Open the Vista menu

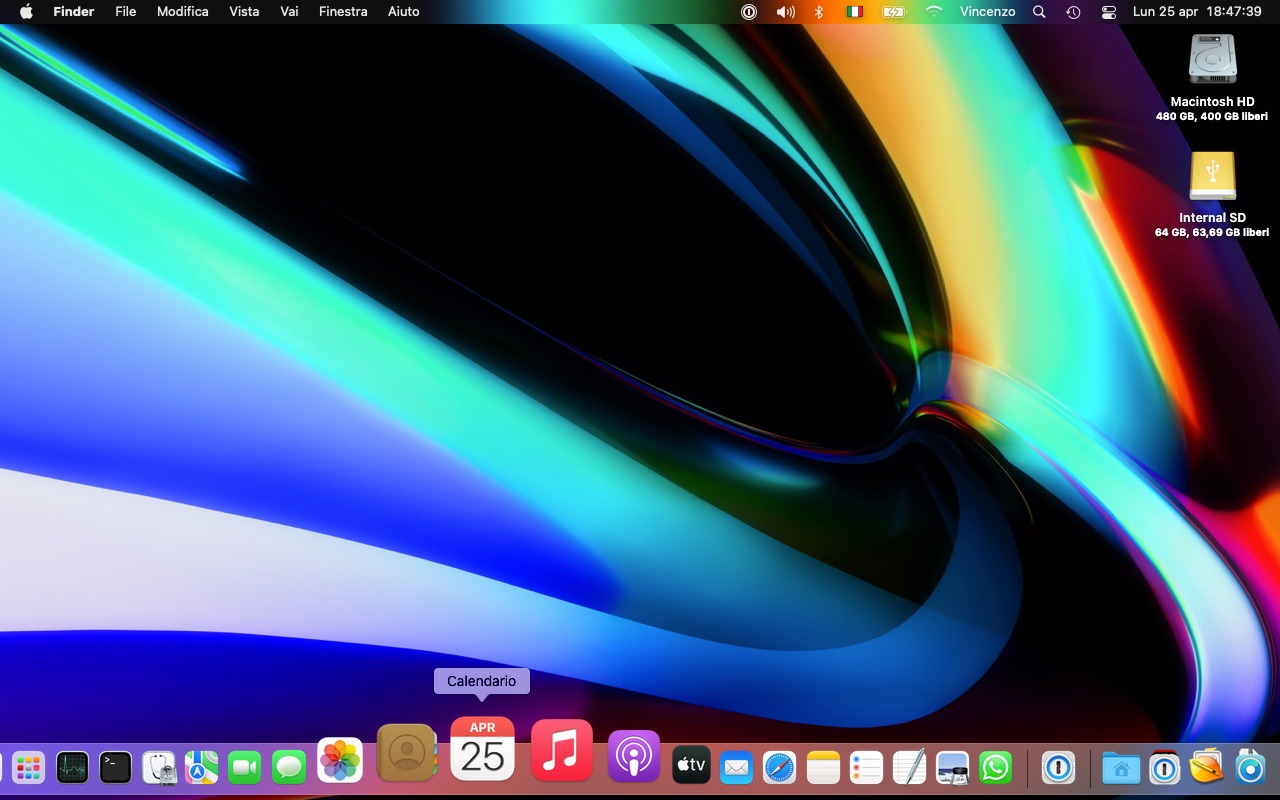coord(244,12)
